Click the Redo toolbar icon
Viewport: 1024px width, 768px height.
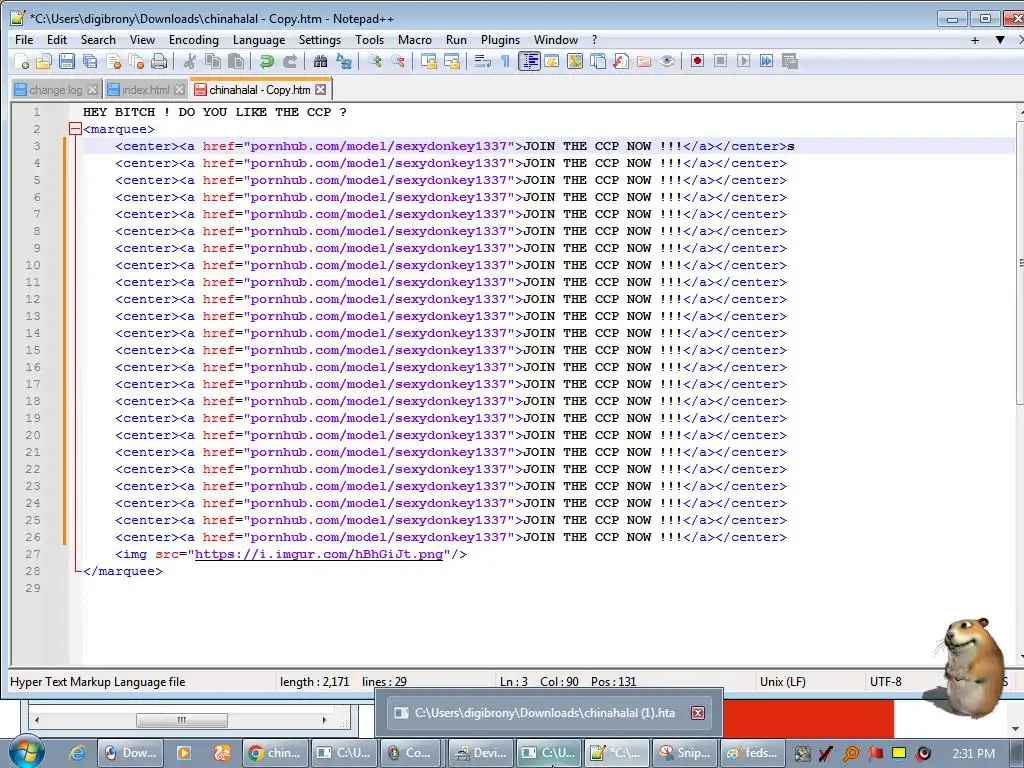pos(289,61)
